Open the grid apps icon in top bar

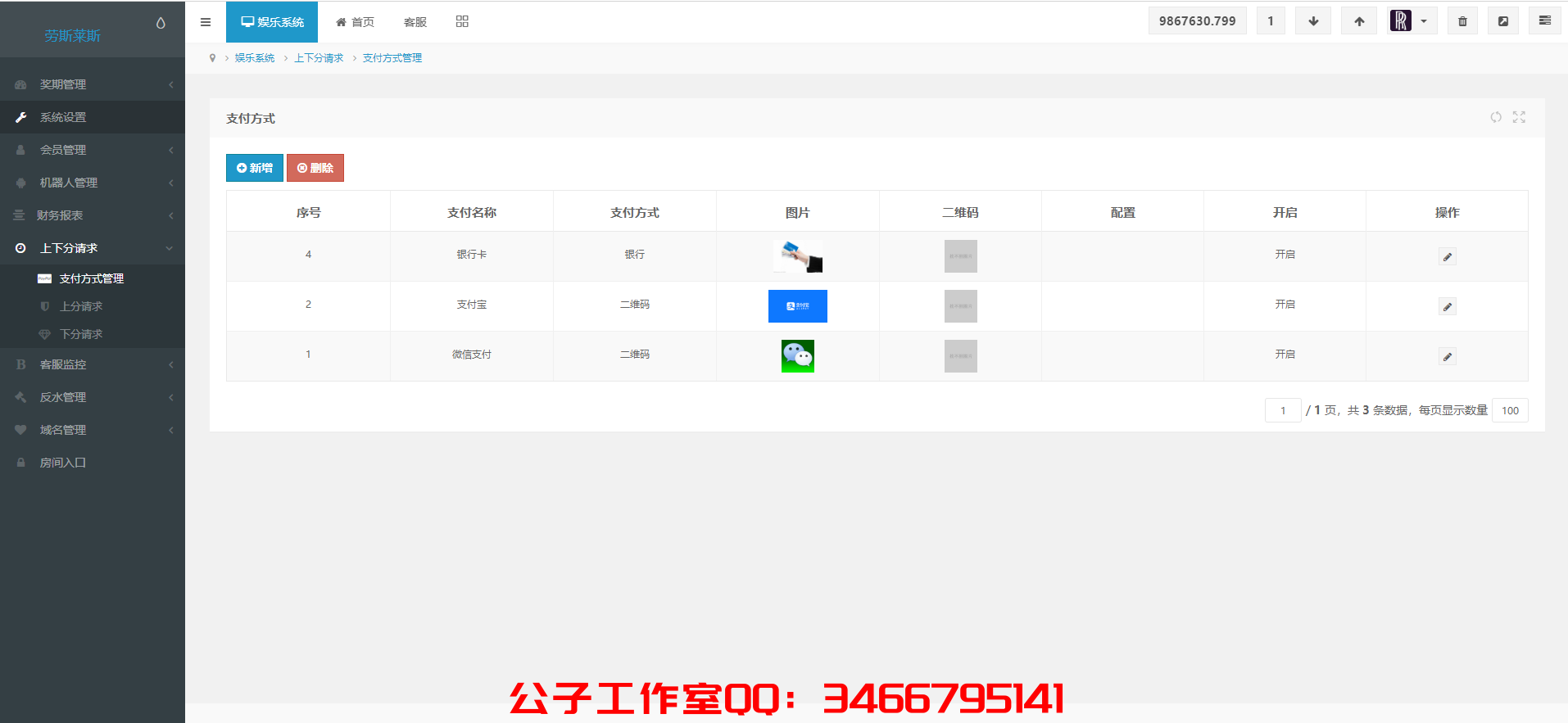(x=462, y=21)
